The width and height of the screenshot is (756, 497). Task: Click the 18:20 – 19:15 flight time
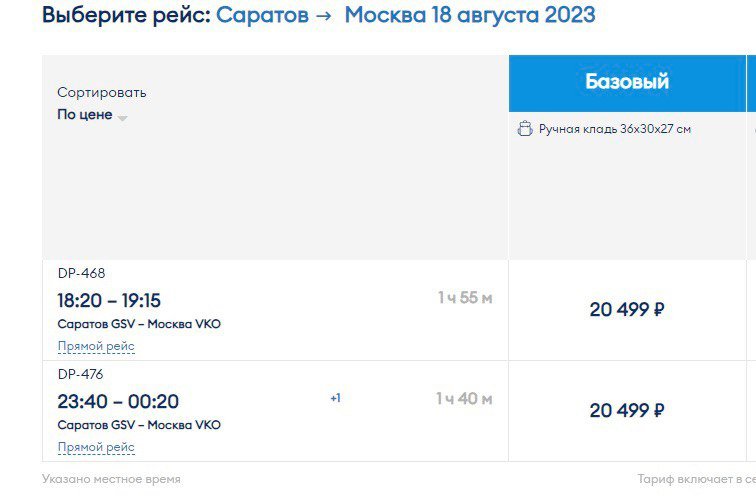pos(109,300)
